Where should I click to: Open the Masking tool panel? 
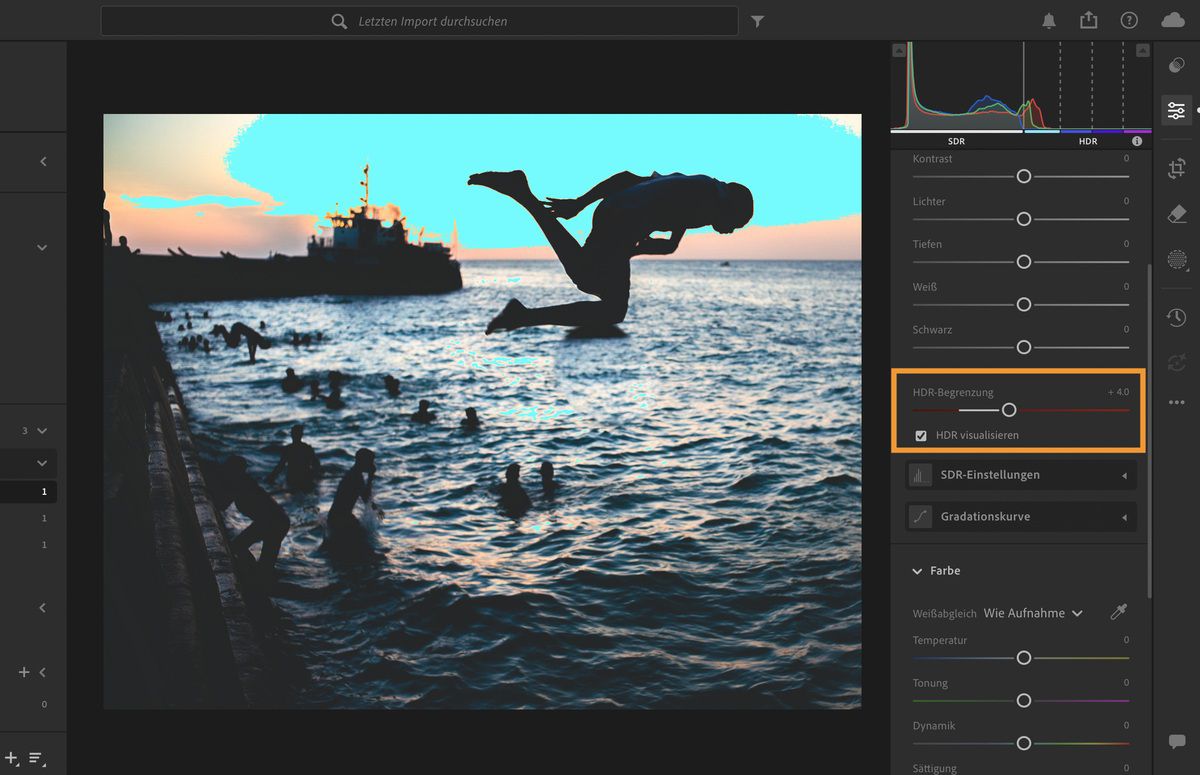1176,261
